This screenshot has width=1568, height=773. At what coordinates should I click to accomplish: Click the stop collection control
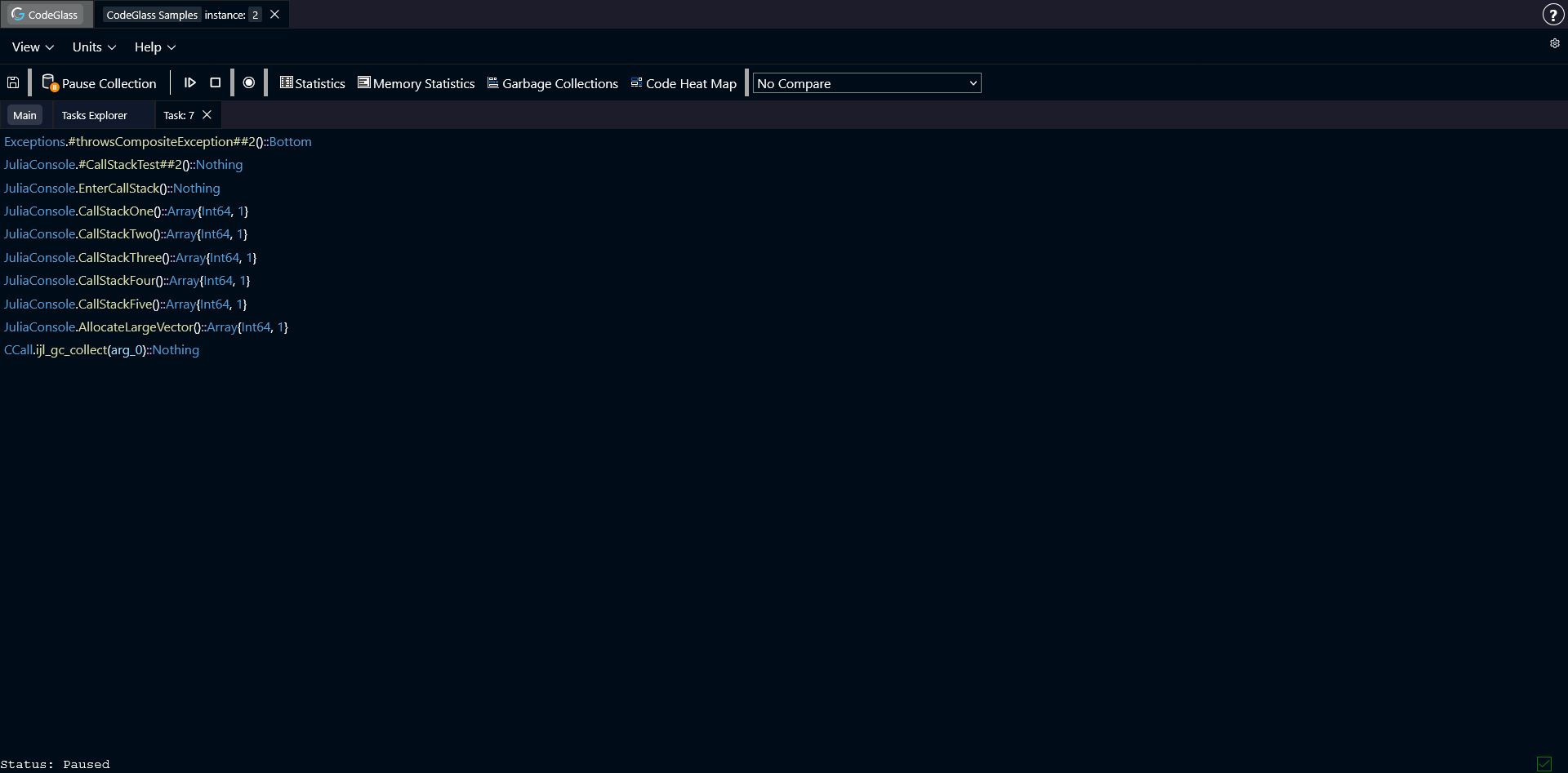click(x=215, y=82)
